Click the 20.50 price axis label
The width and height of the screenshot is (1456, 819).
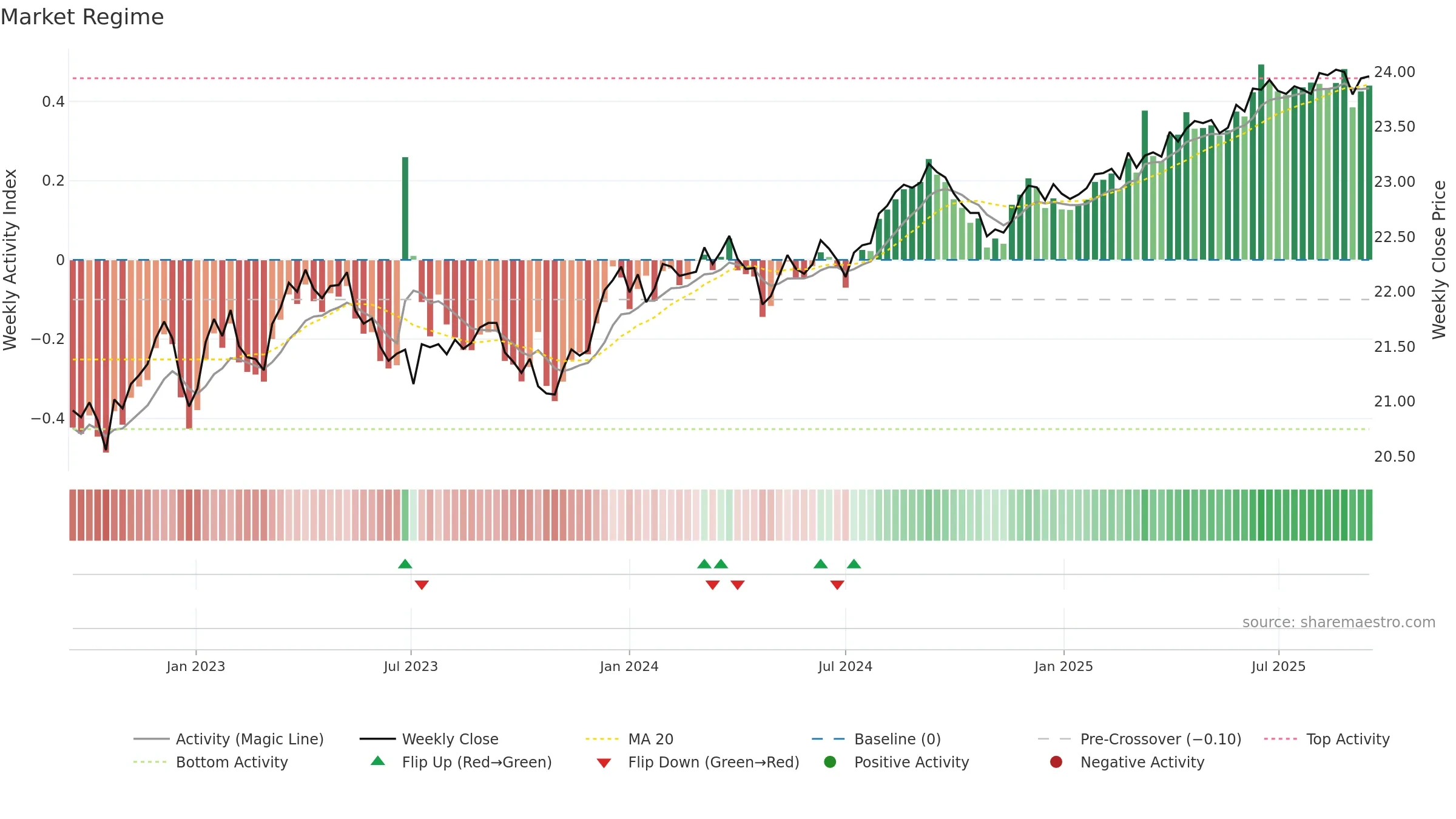pos(1394,456)
